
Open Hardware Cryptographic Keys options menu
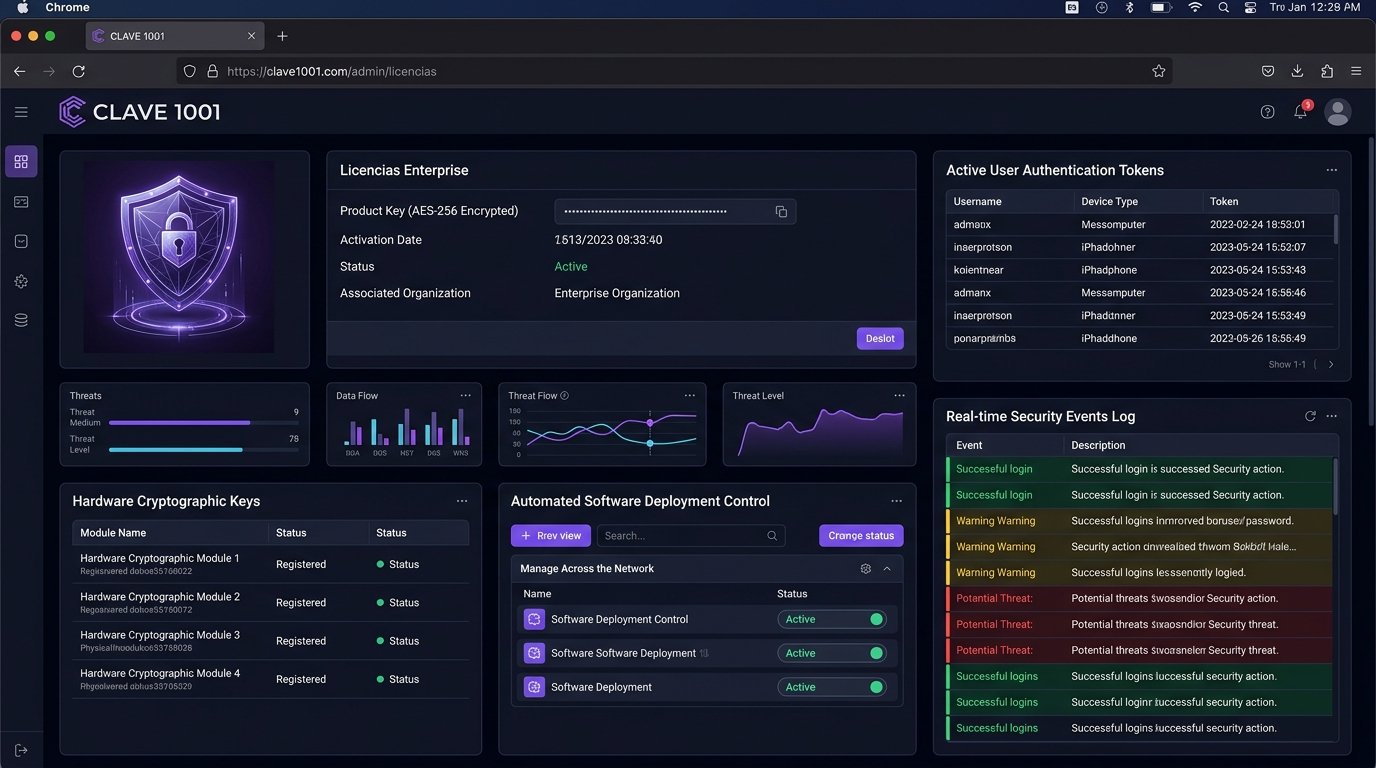pos(462,501)
